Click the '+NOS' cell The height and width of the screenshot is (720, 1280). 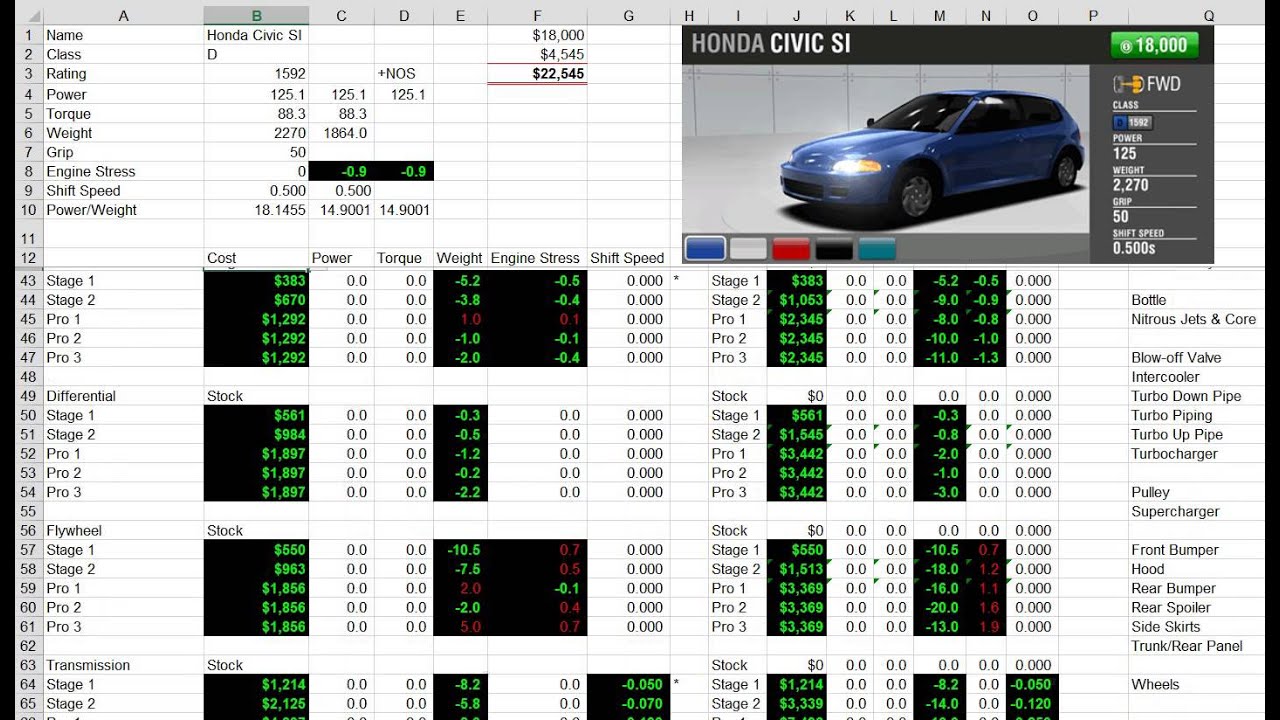click(x=404, y=74)
